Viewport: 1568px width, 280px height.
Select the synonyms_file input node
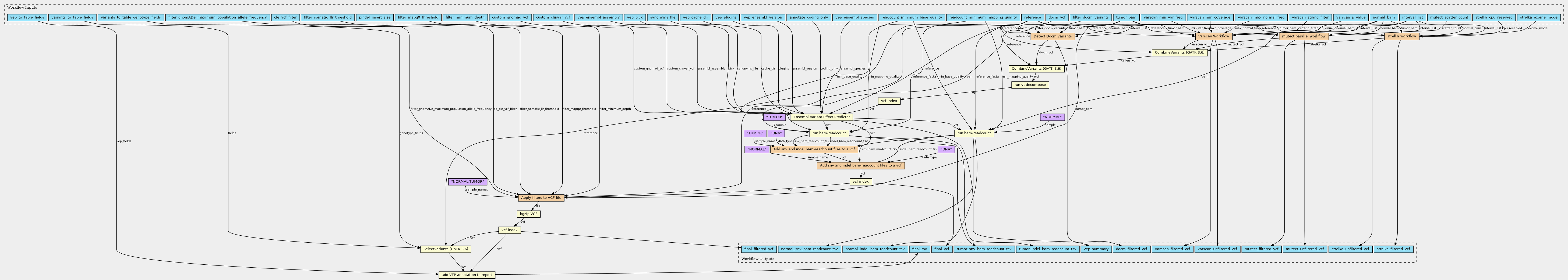coord(663,18)
